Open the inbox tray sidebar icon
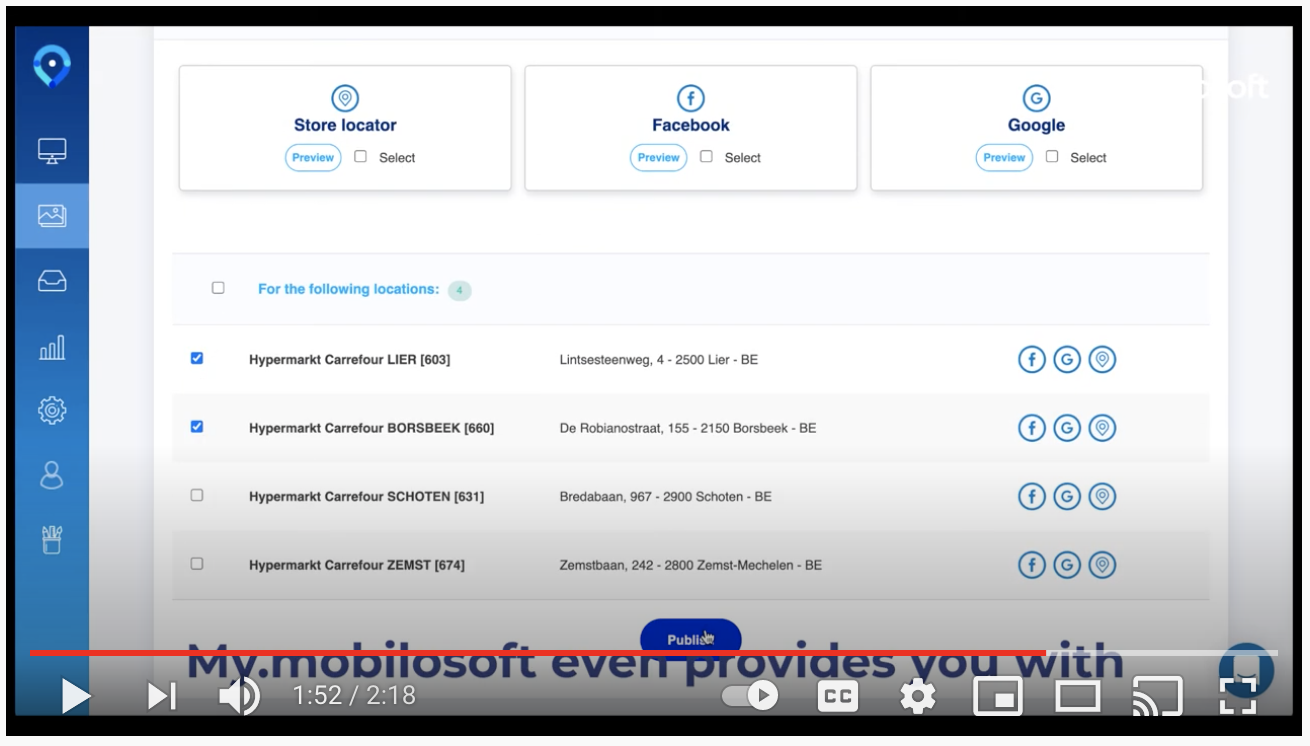The height and width of the screenshot is (746, 1310). [52, 282]
